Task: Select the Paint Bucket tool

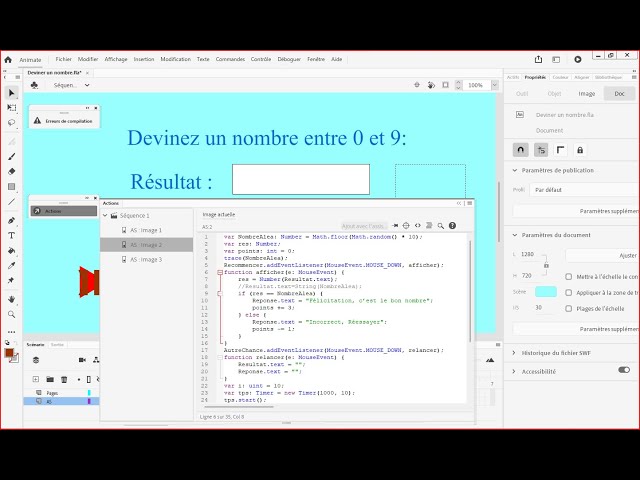Action: (x=11, y=251)
